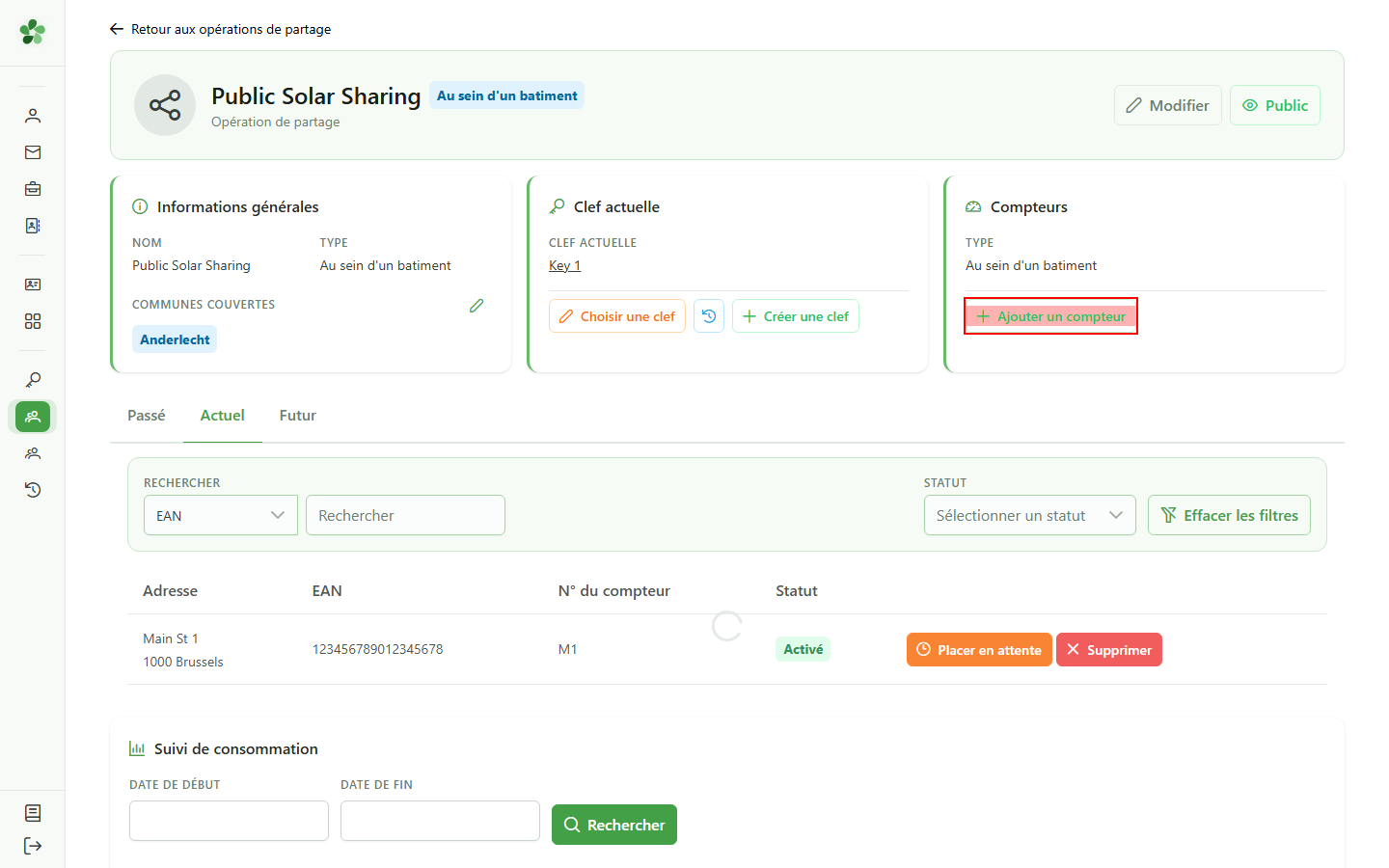Viewport: 1389px width, 868px height.
Task: Open the document list sidebar icon
Action: [x=33, y=813]
